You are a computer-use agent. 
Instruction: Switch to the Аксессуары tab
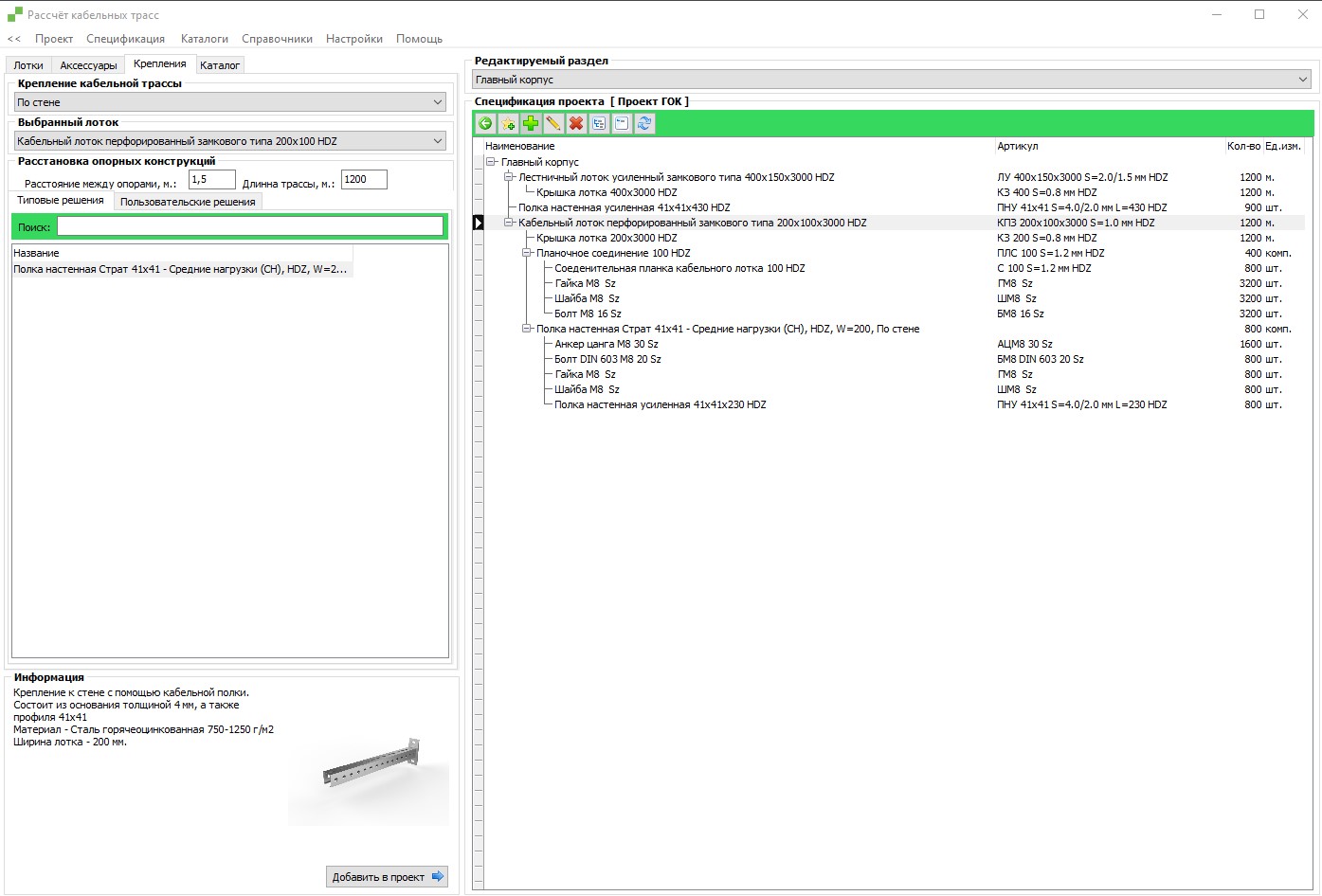pyautogui.click(x=88, y=65)
